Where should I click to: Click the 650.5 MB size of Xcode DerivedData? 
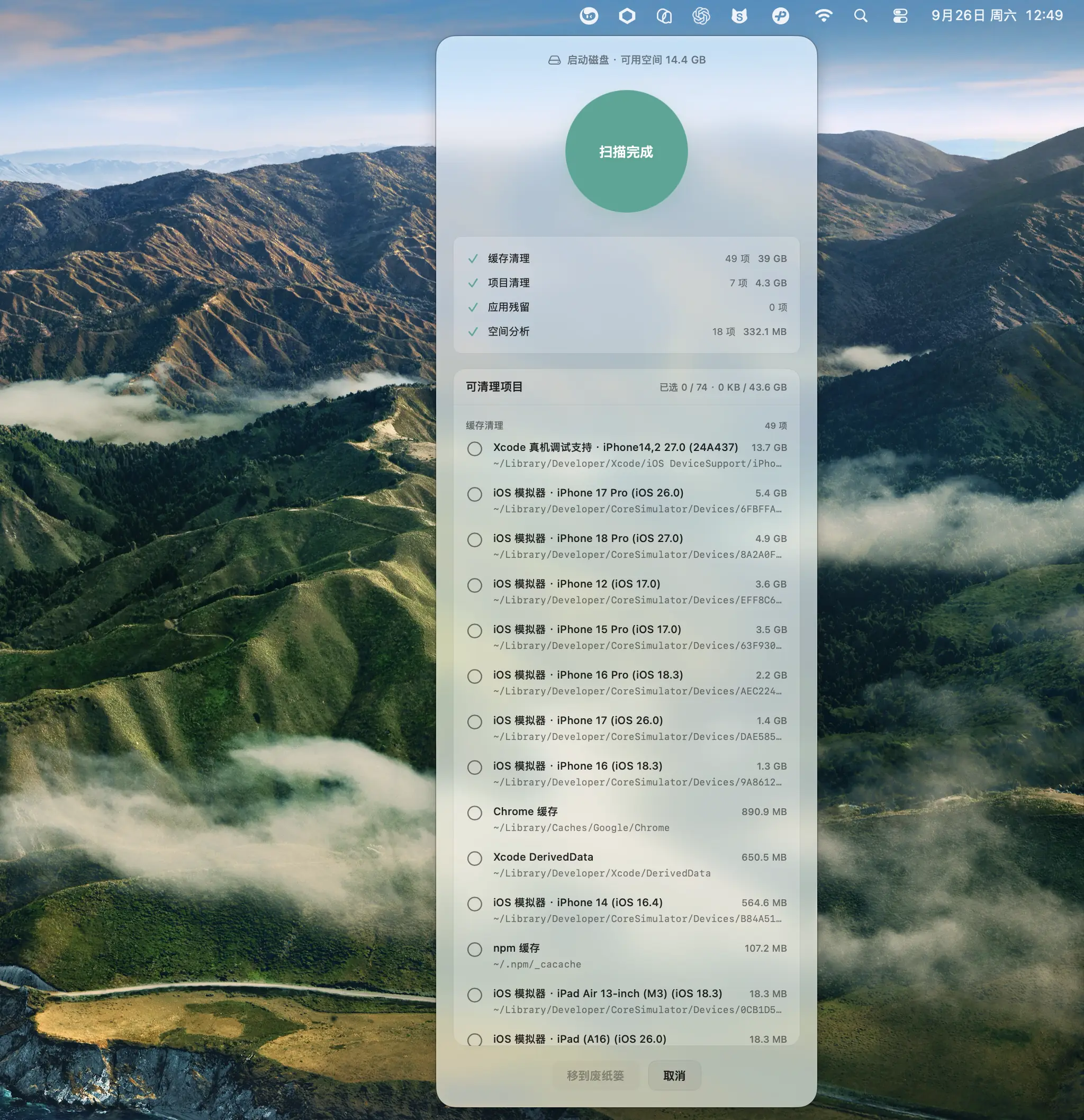tap(764, 857)
